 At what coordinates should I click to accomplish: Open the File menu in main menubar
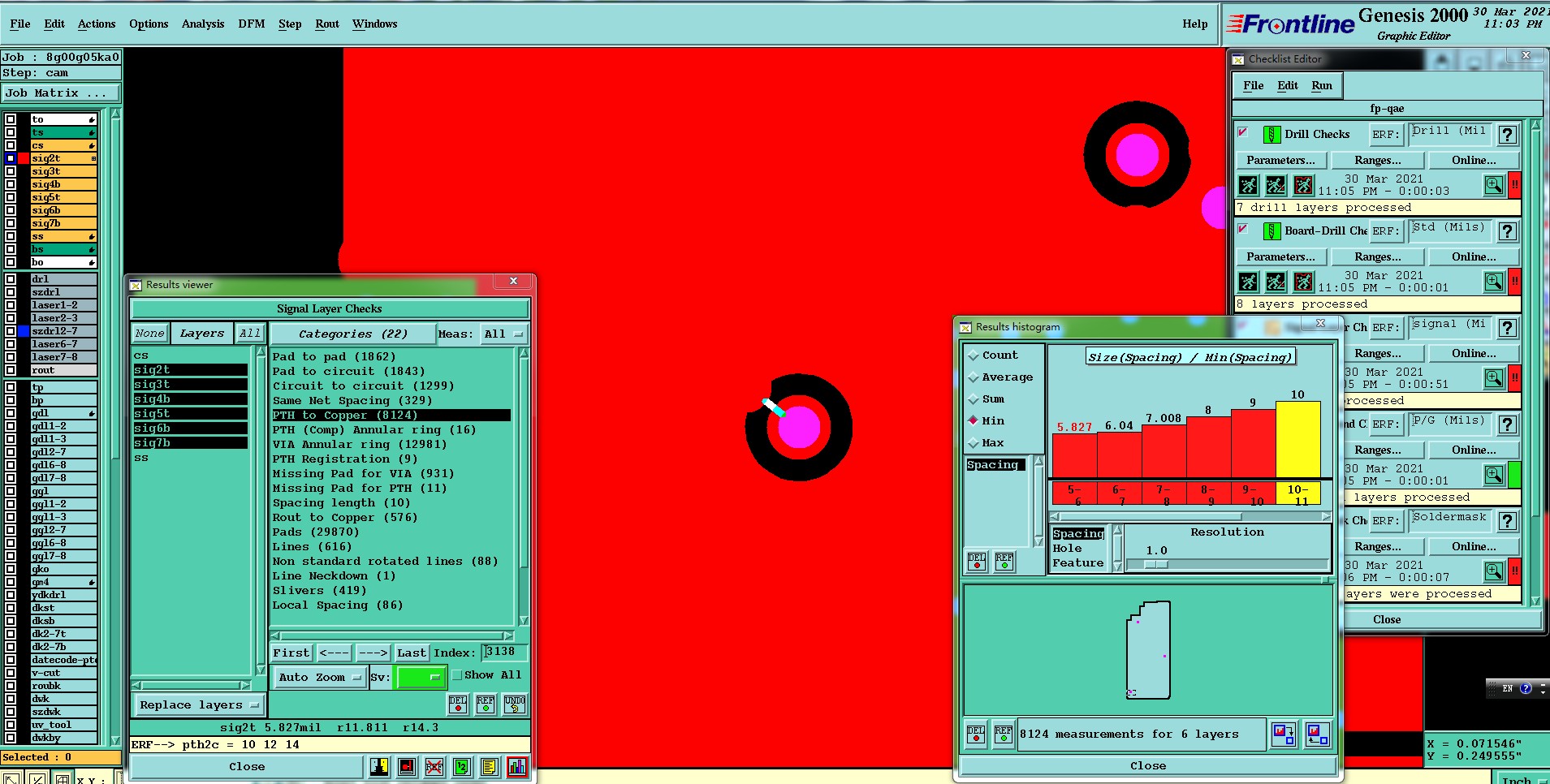[x=19, y=24]
